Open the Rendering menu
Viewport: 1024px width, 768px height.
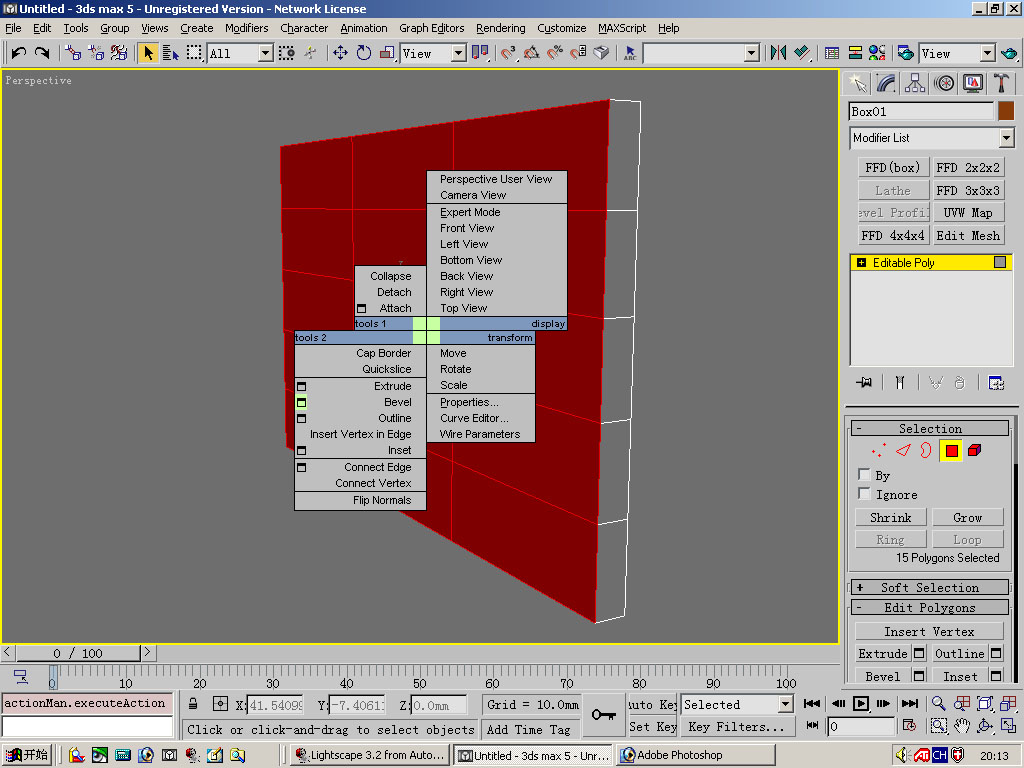pos(500,28)
